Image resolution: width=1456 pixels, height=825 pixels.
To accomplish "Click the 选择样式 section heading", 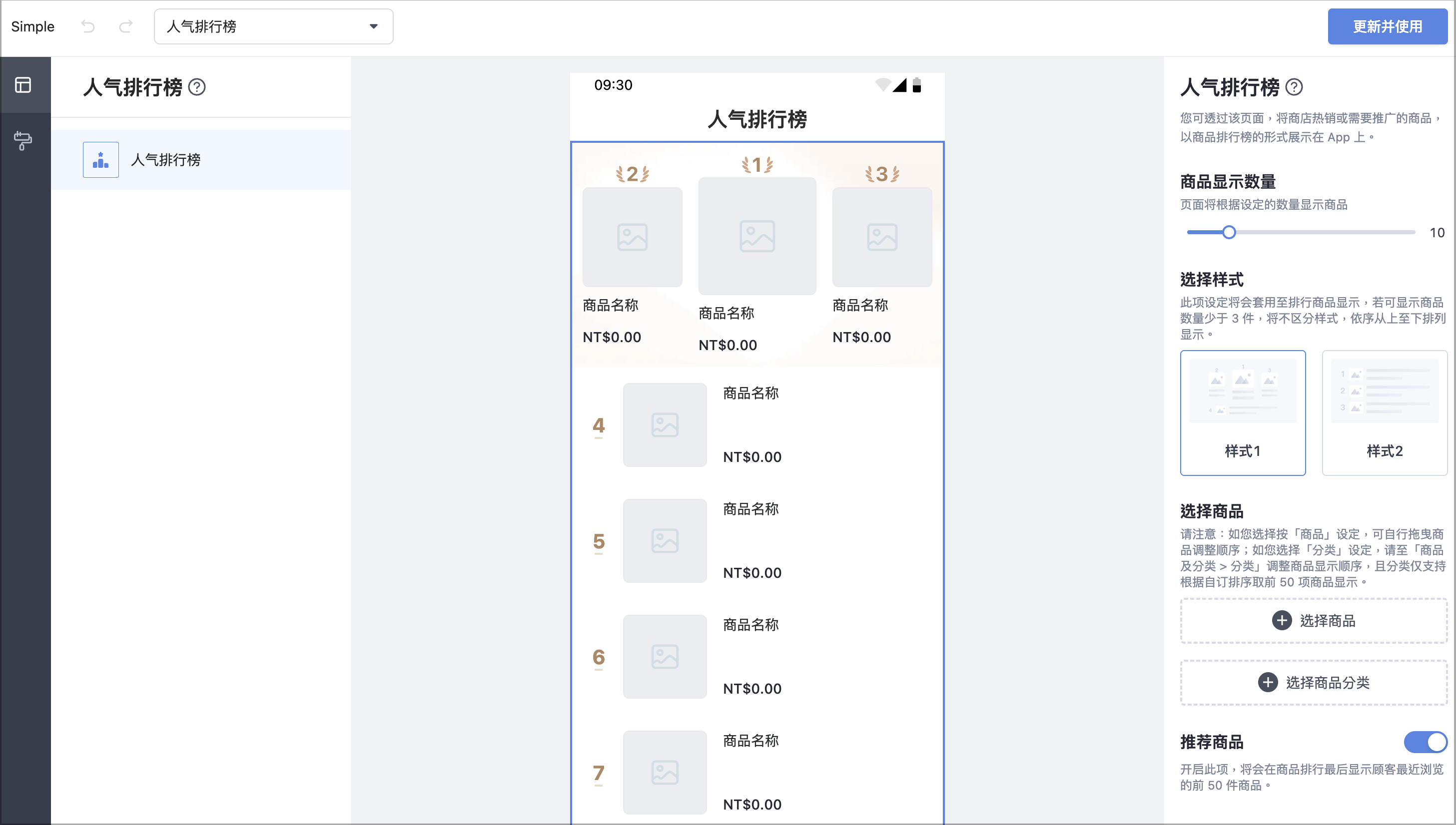I will click(x=1212, y=279).
